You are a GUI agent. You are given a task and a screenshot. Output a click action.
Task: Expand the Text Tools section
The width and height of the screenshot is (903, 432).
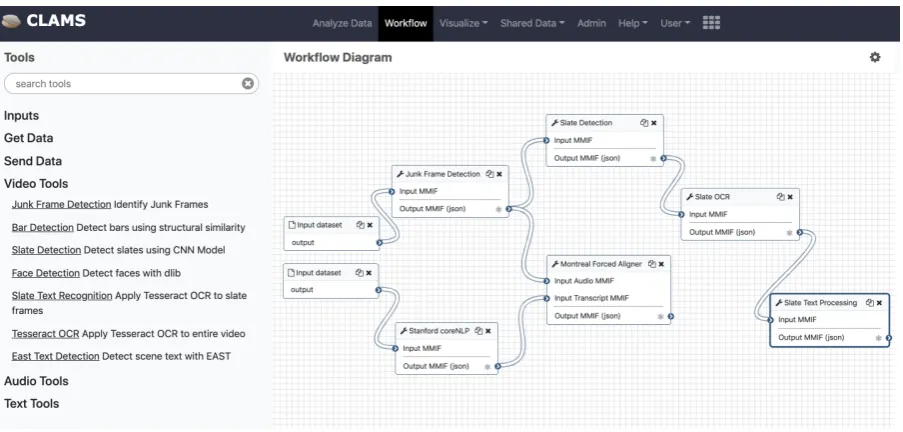coord(31,404)
